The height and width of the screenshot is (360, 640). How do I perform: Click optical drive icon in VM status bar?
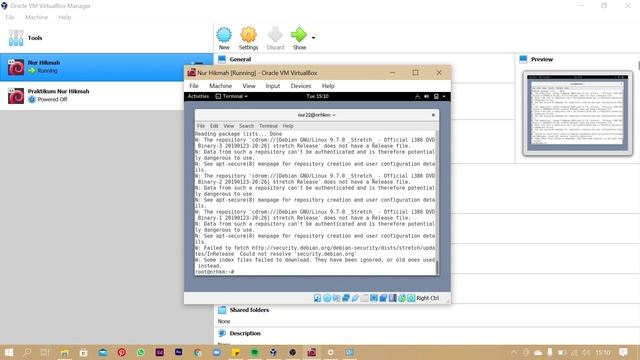click(327, 298)
